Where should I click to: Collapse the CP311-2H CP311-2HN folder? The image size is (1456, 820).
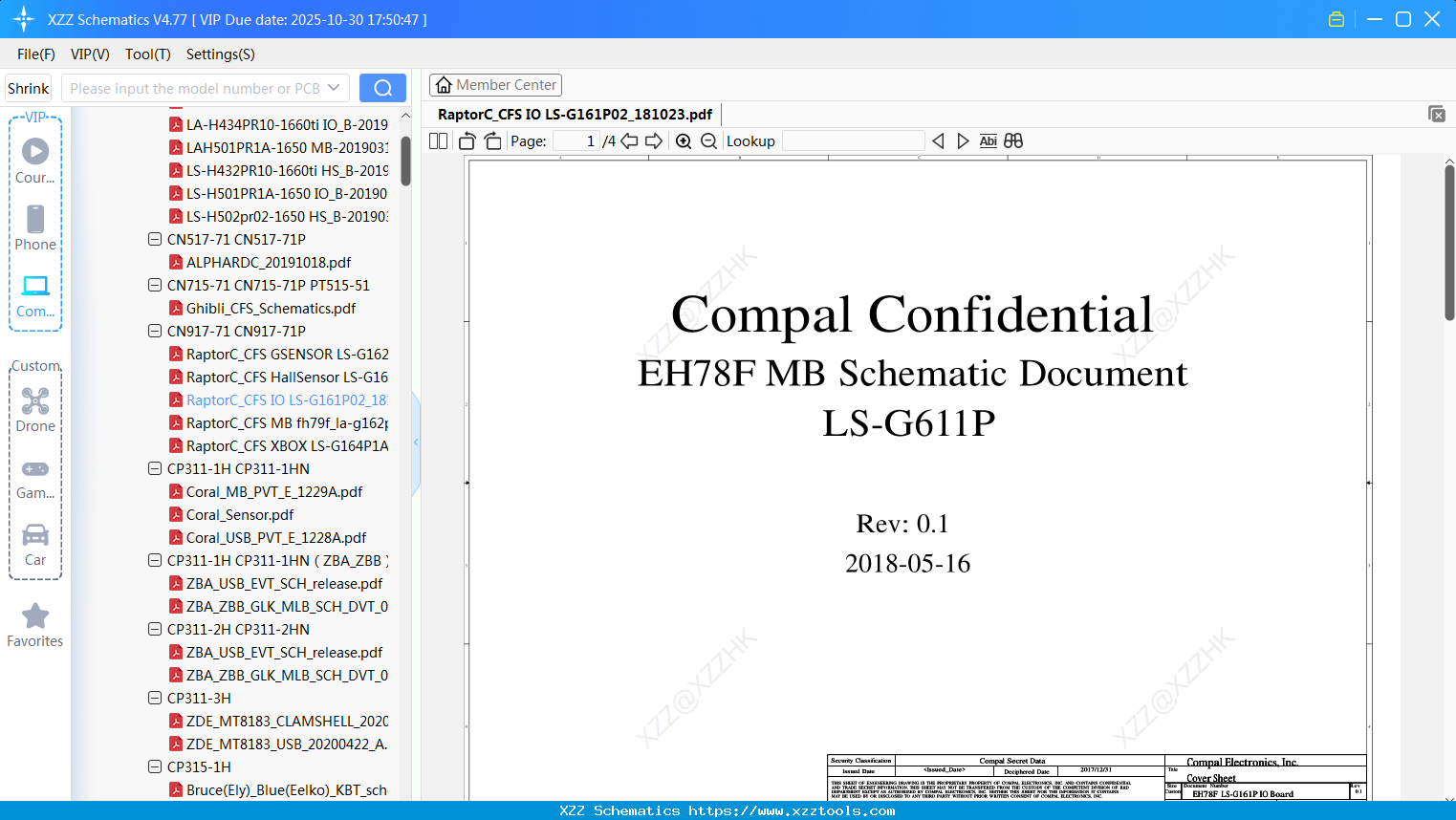click(155, 629)
